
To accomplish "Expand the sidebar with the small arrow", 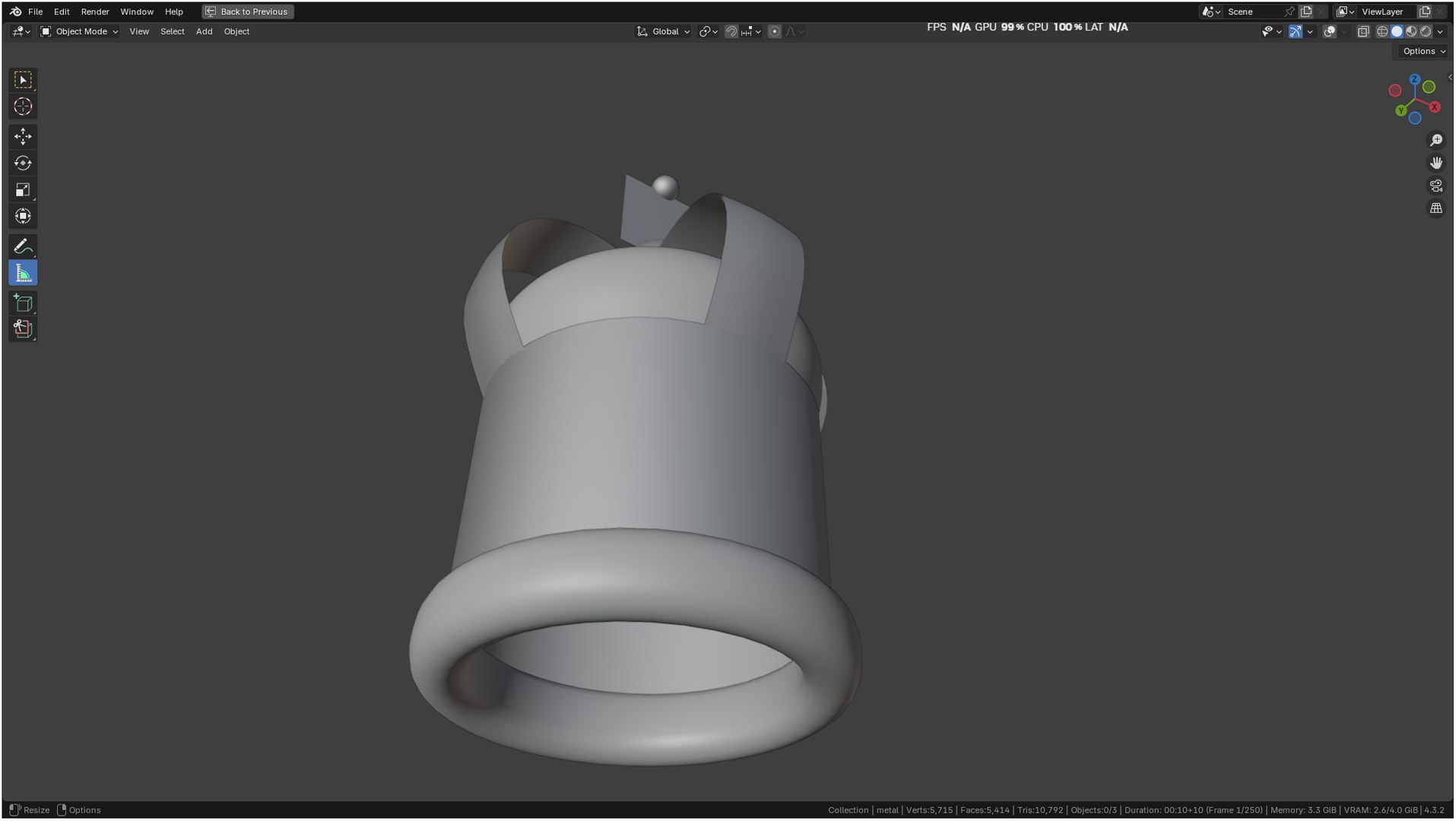I will pyautogui.click(x=1450, y=78).
